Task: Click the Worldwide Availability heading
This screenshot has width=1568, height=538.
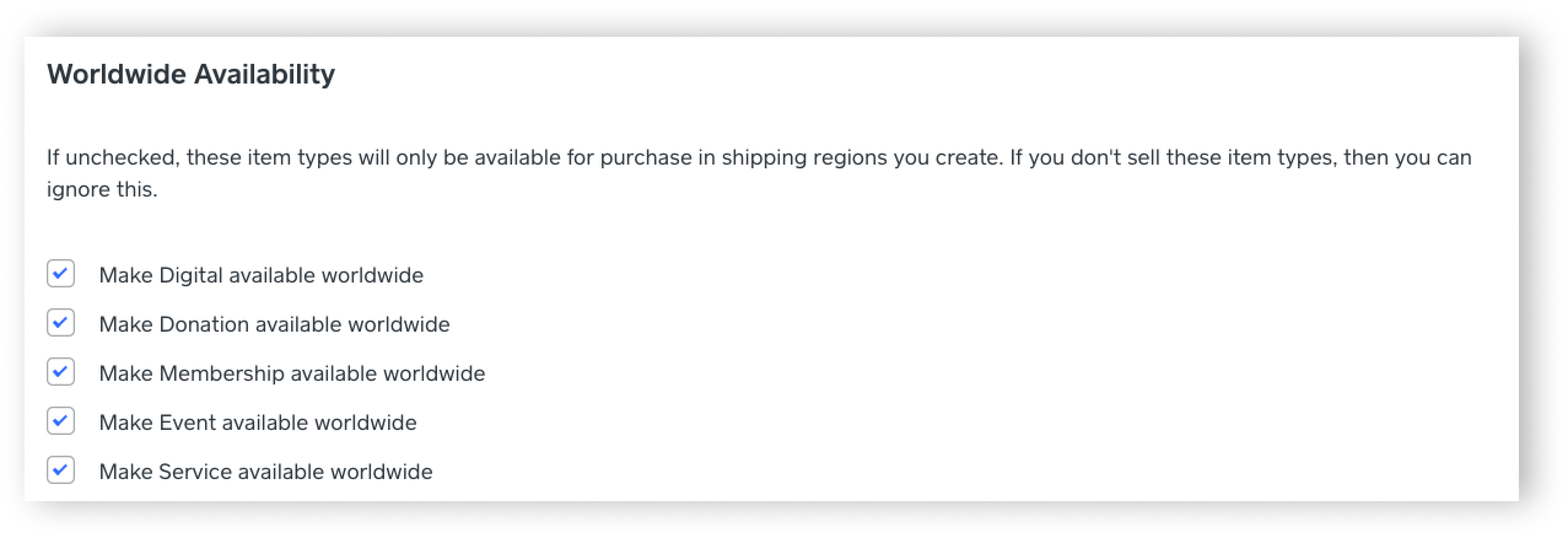Action: [x=191, y=75]
